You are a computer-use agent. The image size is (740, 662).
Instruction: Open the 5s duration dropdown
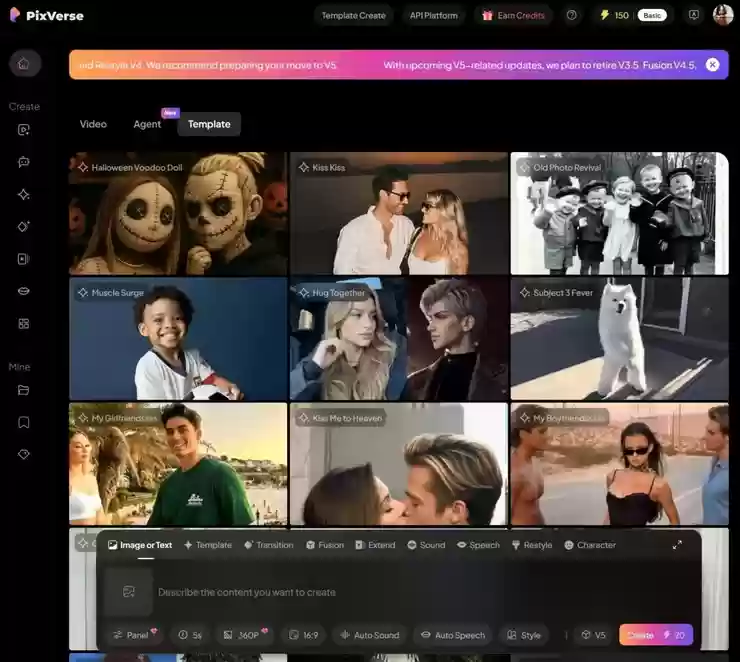click(190, 635)
